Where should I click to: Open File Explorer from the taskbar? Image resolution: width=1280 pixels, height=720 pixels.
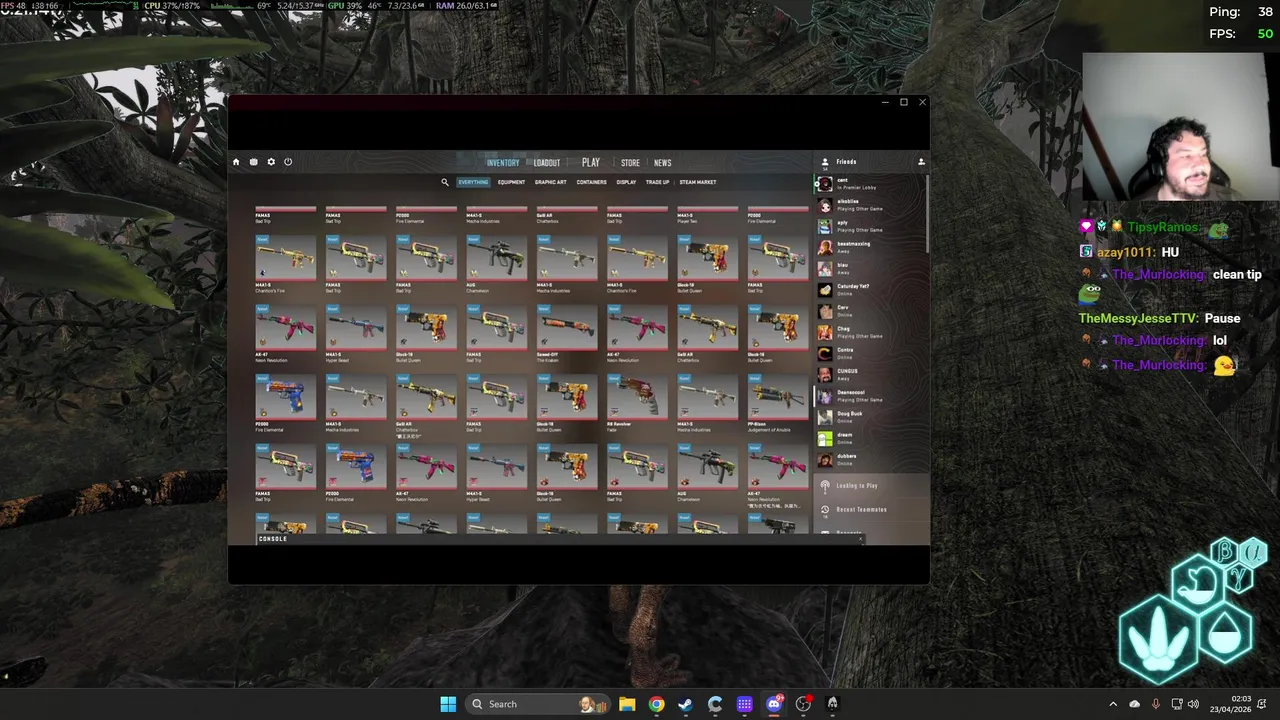(x=627, y=704)
